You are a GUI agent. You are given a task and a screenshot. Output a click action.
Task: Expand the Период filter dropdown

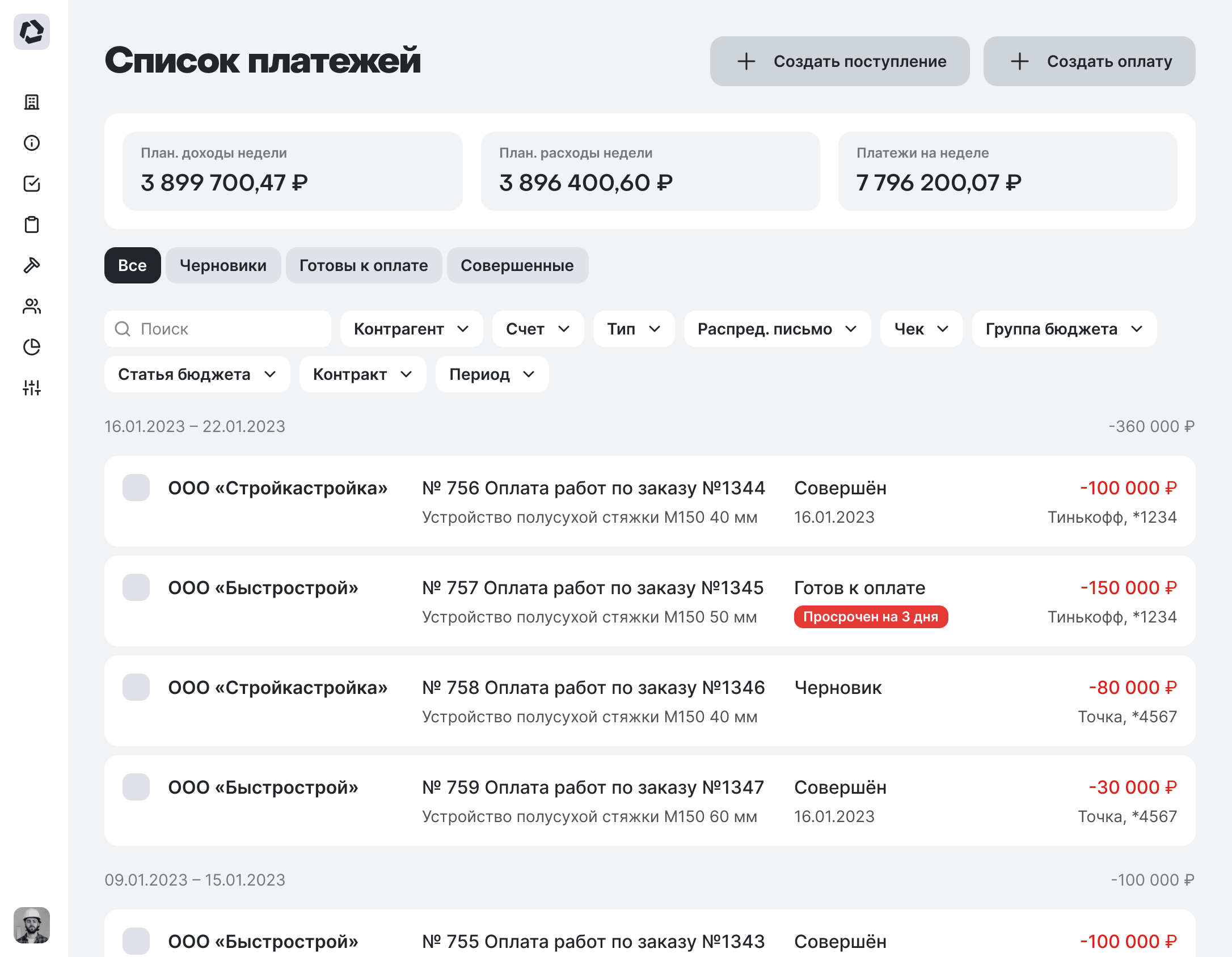492,374
